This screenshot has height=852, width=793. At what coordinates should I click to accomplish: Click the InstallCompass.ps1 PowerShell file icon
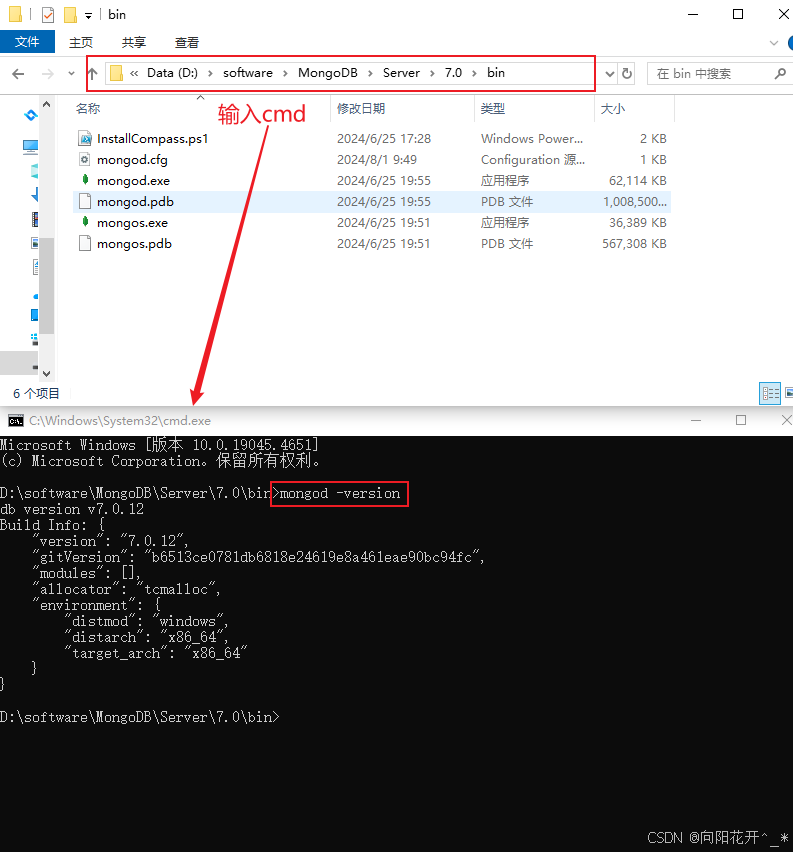click(85, 139)
